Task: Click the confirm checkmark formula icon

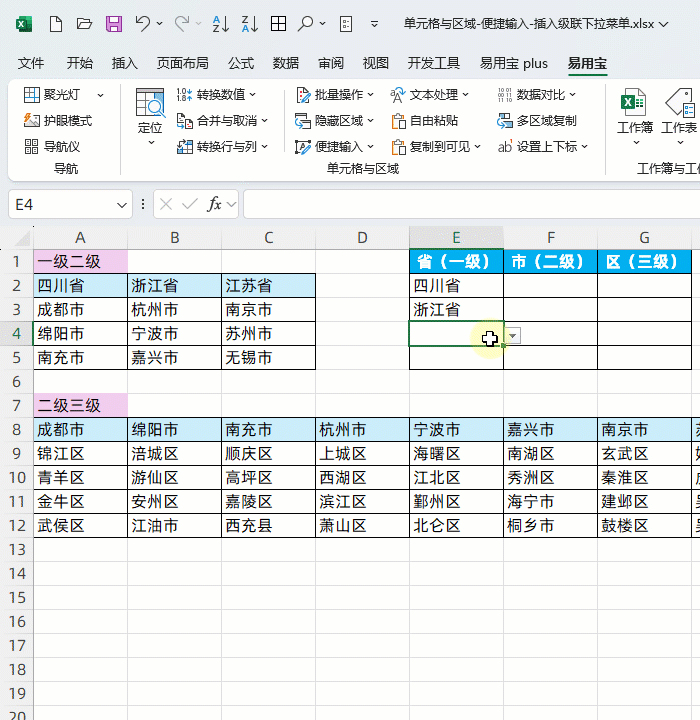Action: pos(189,204)
